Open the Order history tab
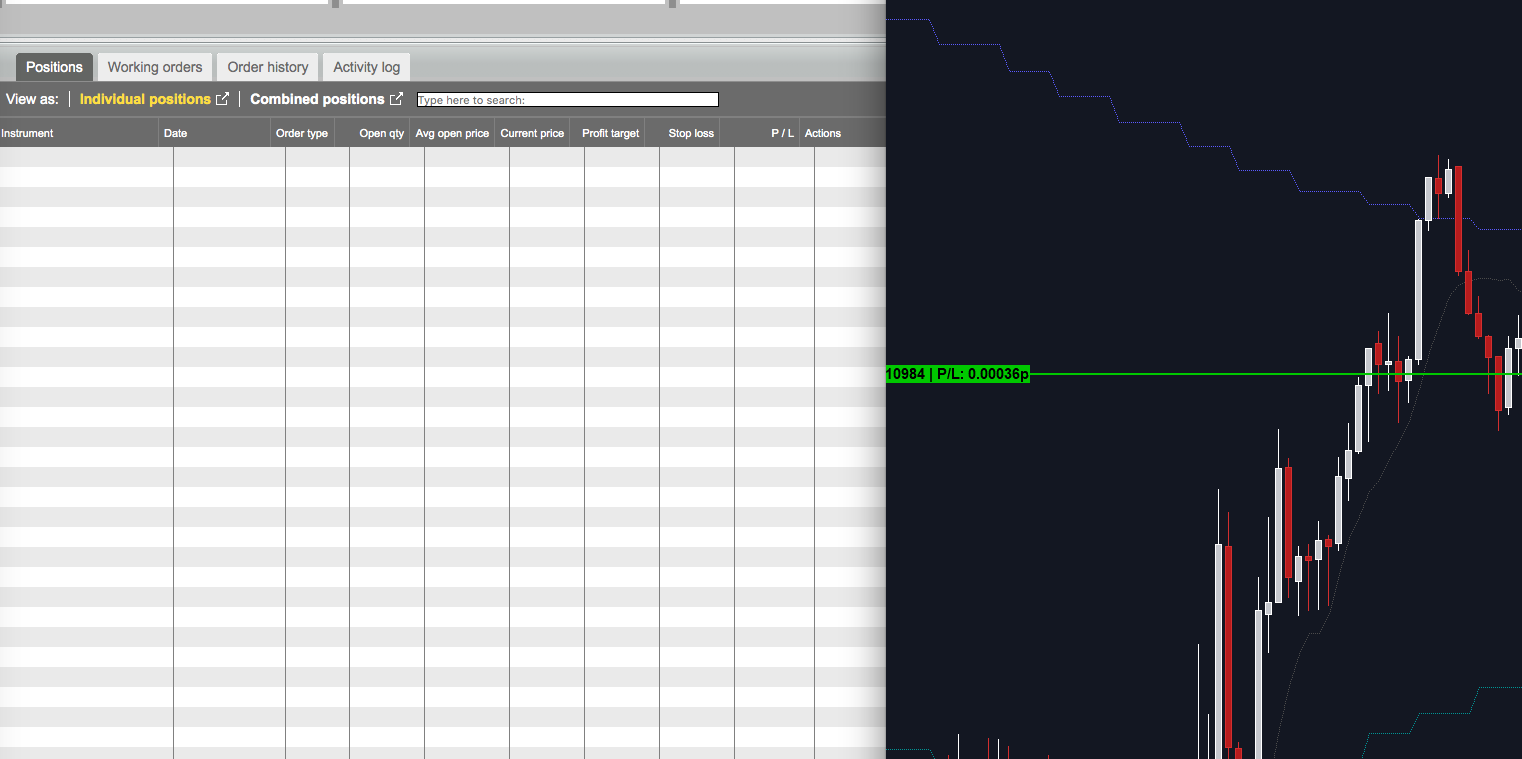The height and width of the screenshot is (759, 1522). tap(268, 67)
